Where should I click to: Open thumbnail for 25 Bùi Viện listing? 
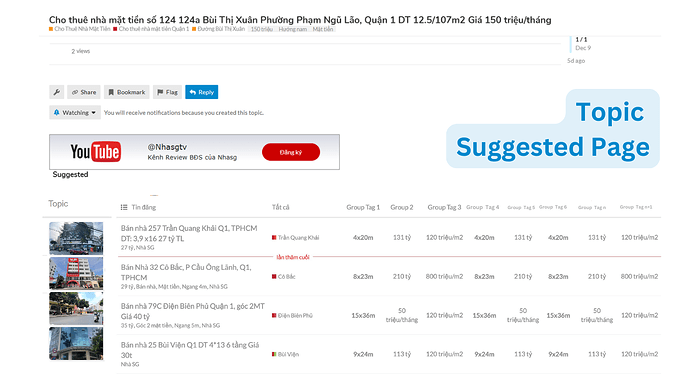tap(76, 344)
